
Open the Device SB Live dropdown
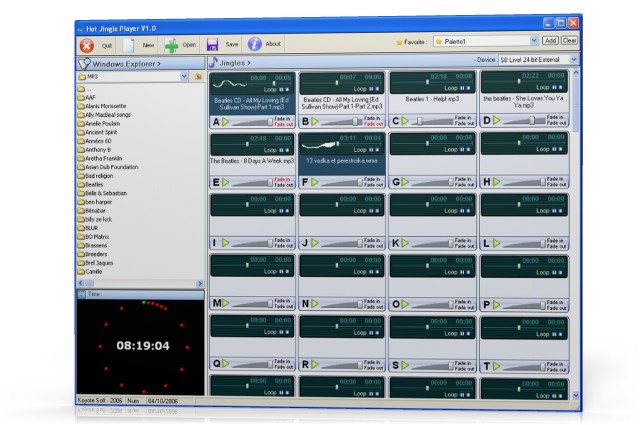pyautogui.click(x=574, y=60)
